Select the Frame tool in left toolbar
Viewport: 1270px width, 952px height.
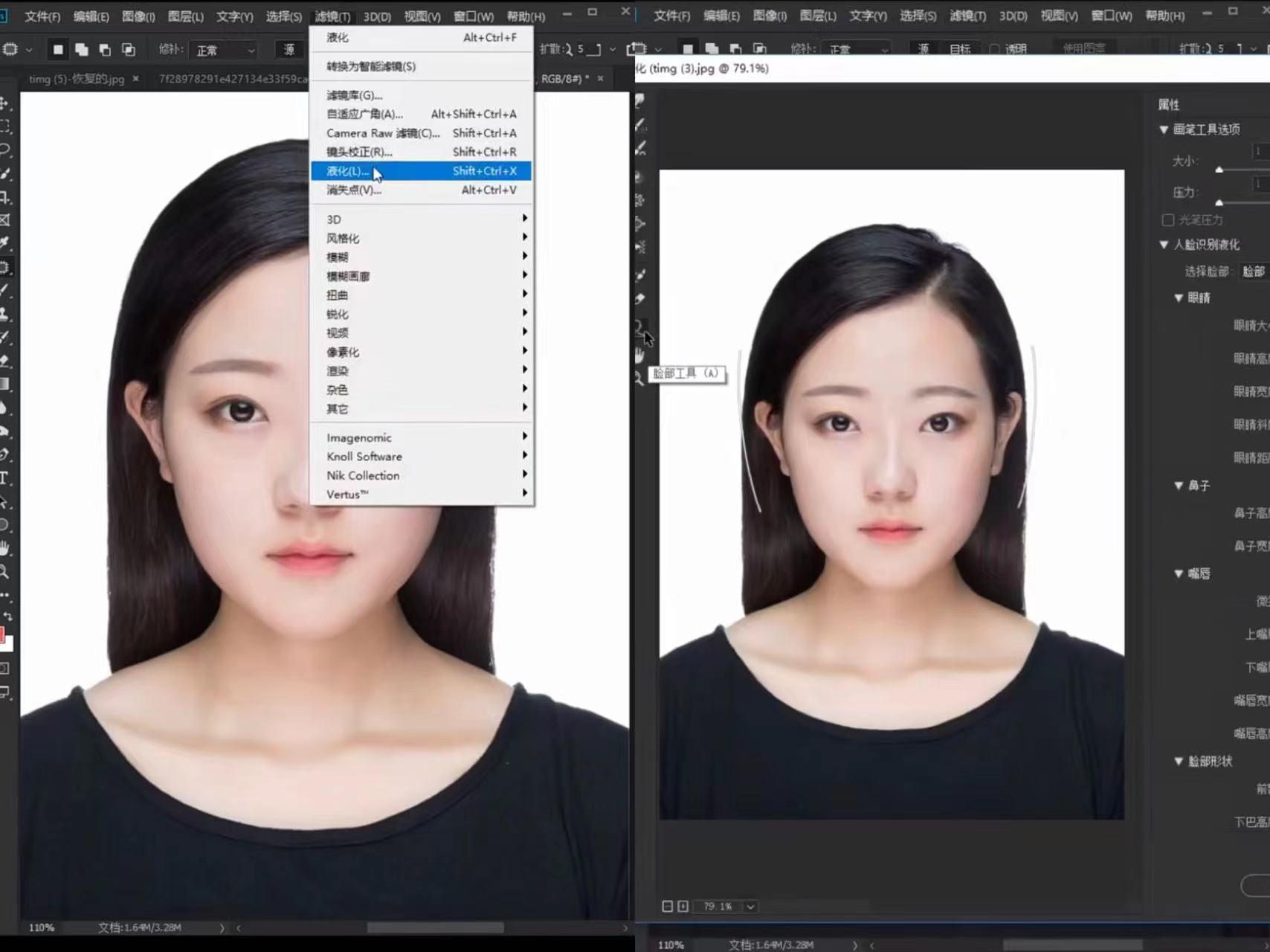point(4,220)
